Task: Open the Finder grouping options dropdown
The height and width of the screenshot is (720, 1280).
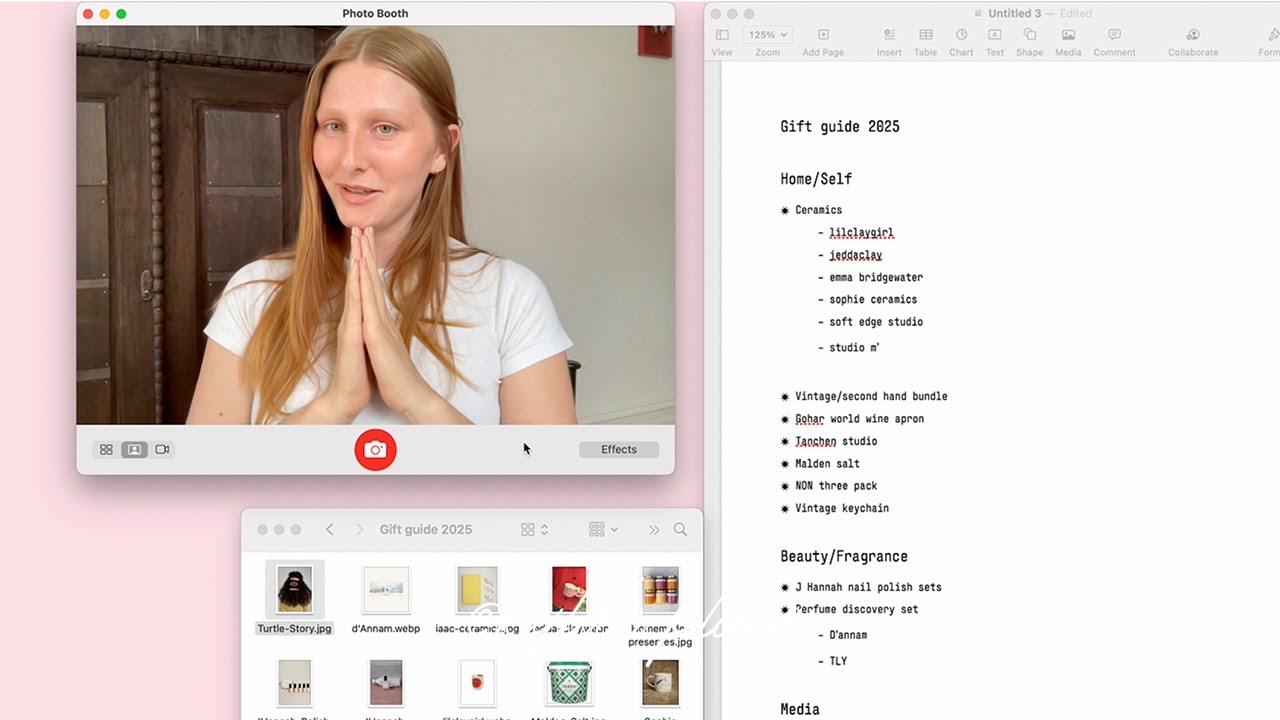Action: click(603, 530)
